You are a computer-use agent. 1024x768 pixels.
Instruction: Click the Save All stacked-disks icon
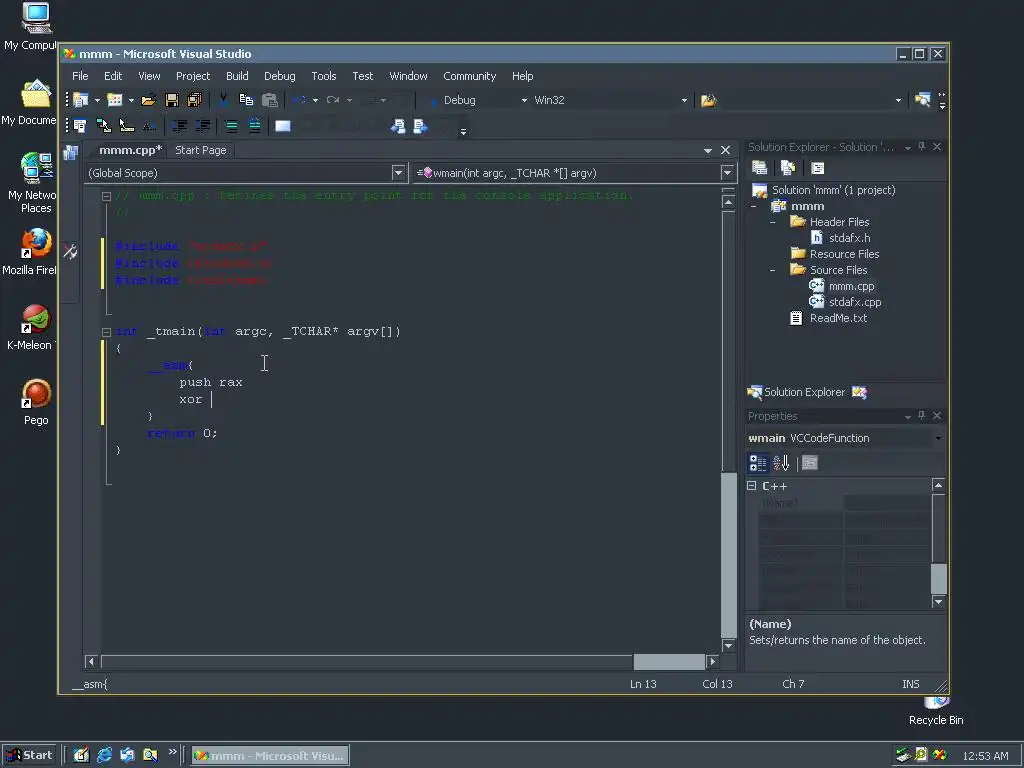195,100
